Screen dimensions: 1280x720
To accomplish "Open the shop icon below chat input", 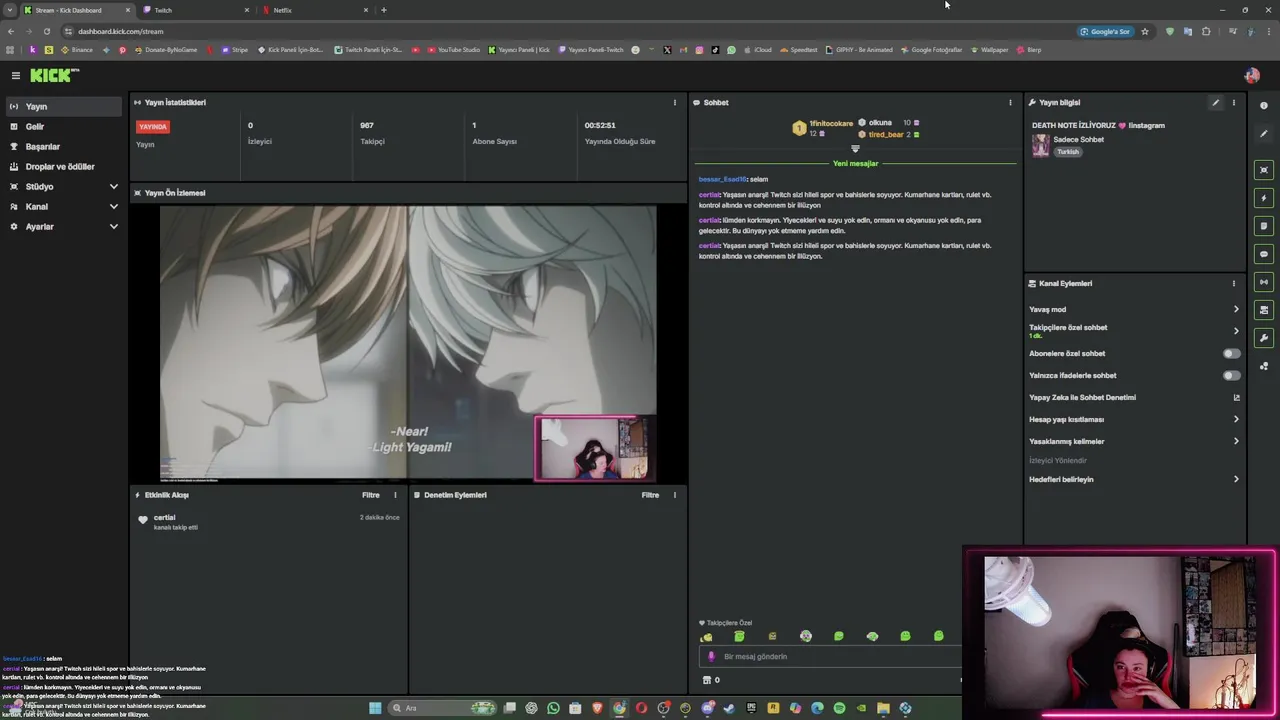I will click(707, 680).
